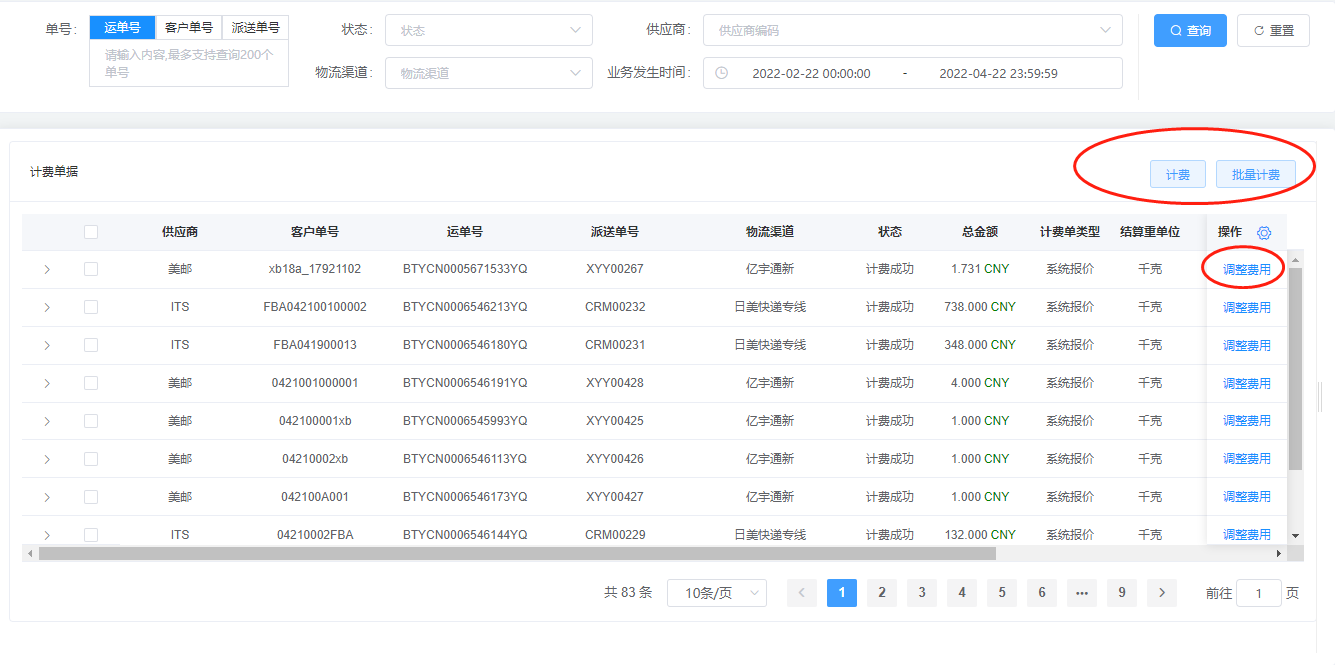This screenshot has height=665, width=1335.
Task: Click the 单号 multi-line input area
Action: pyautogui.click(x=189, y=63)
